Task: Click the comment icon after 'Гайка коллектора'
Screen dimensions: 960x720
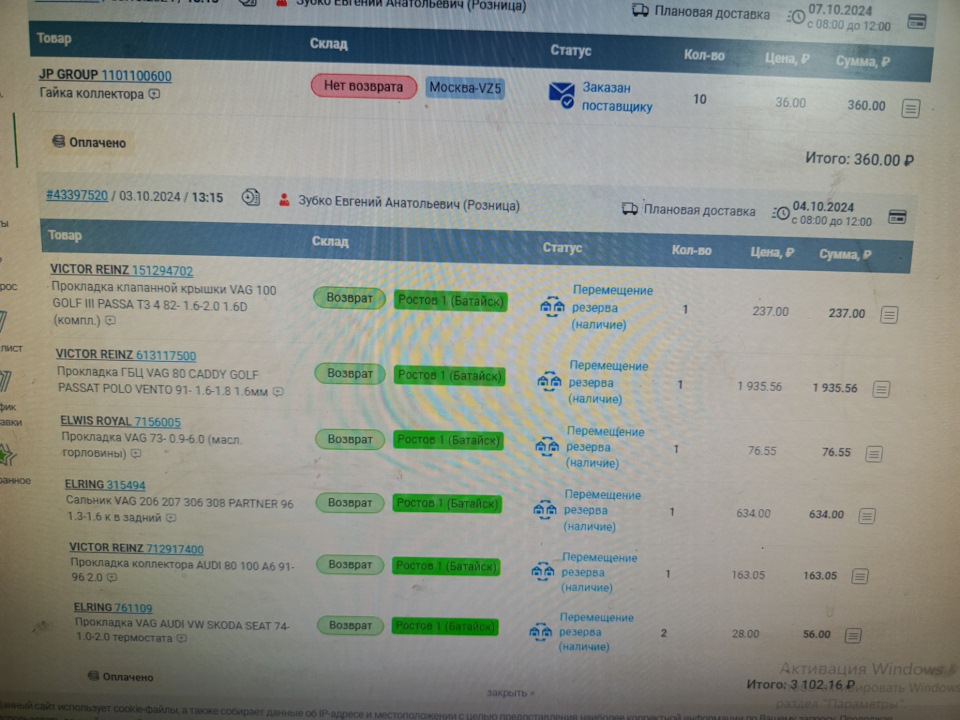Action: click(154, 94)
